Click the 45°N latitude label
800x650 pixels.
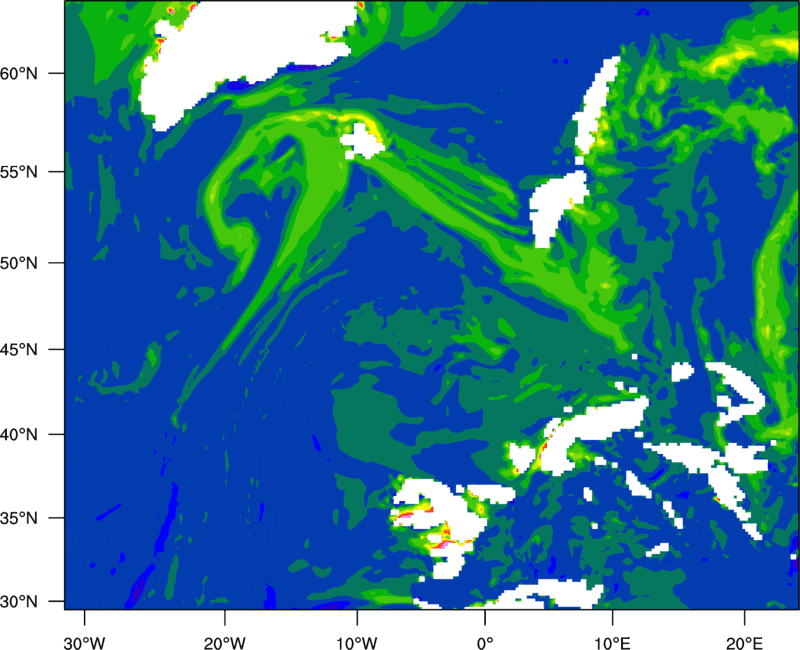coord(19,349)
